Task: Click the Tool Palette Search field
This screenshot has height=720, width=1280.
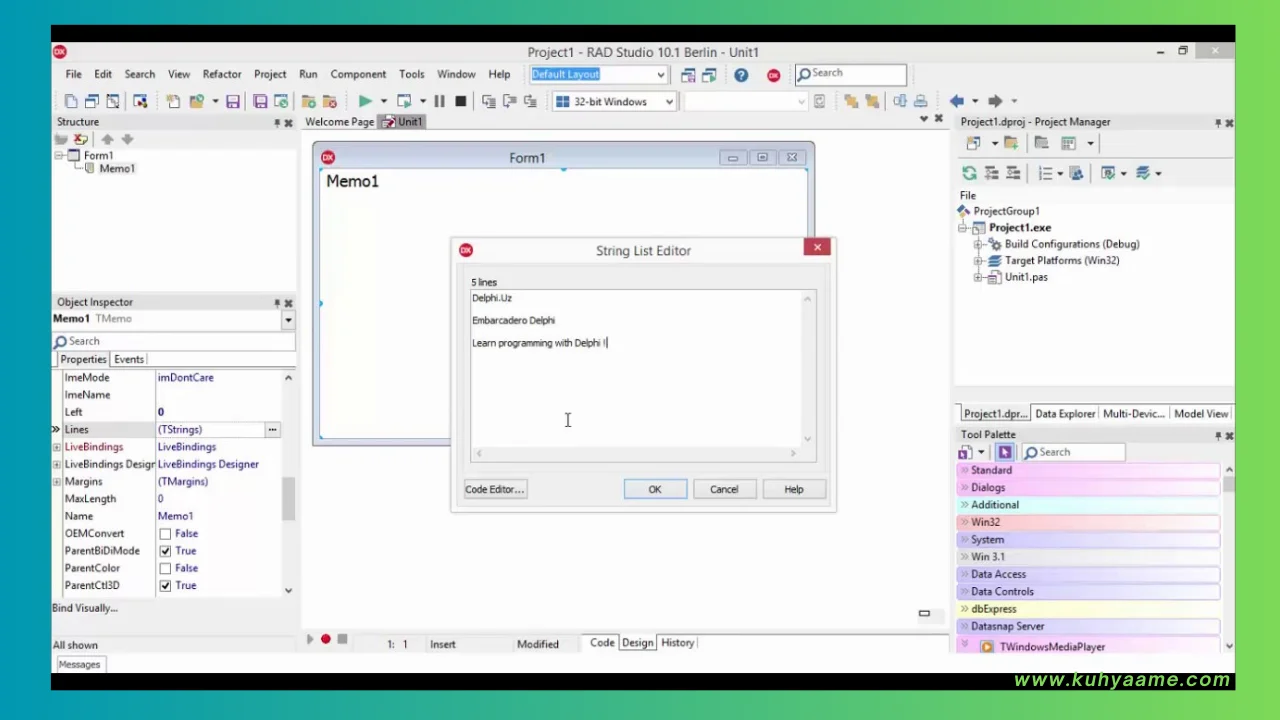Action: [1073, 452]
